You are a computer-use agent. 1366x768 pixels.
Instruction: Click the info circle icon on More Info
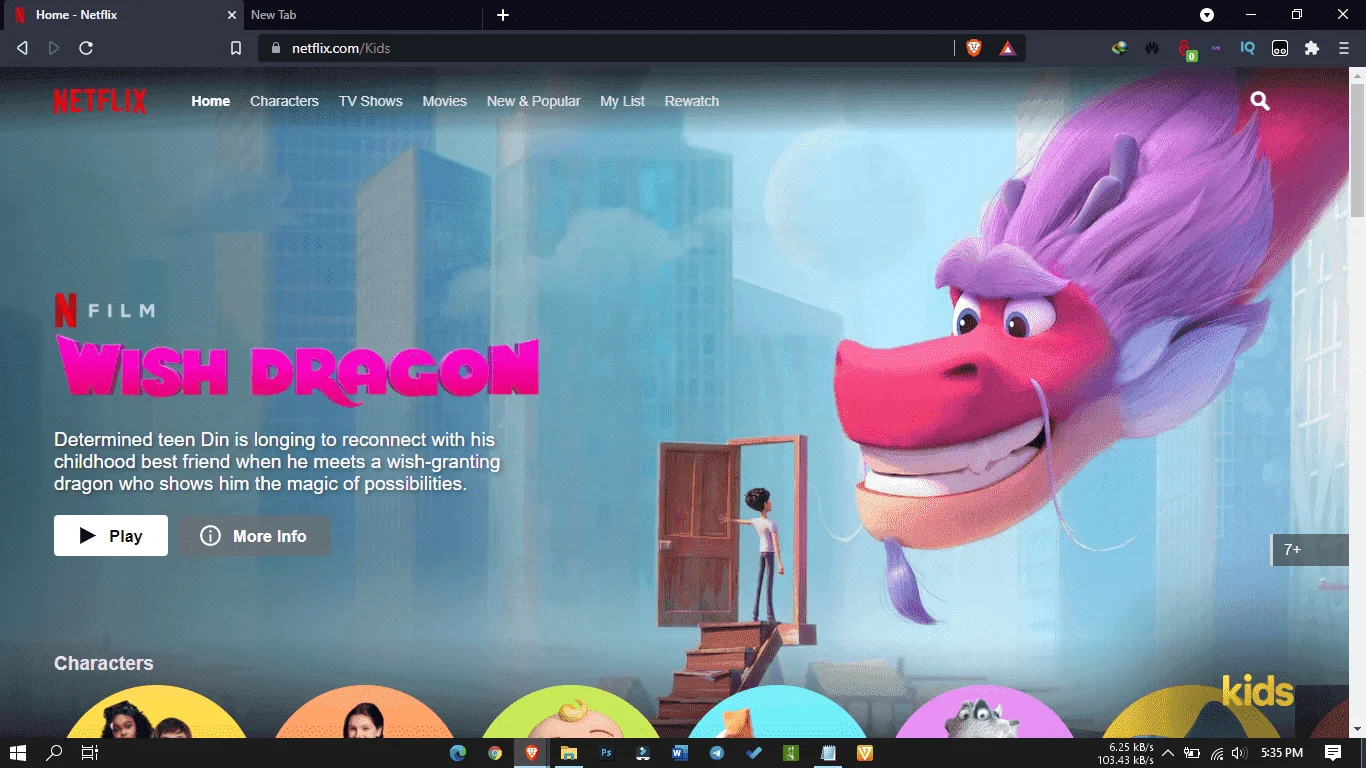click(x=210, y=536)
